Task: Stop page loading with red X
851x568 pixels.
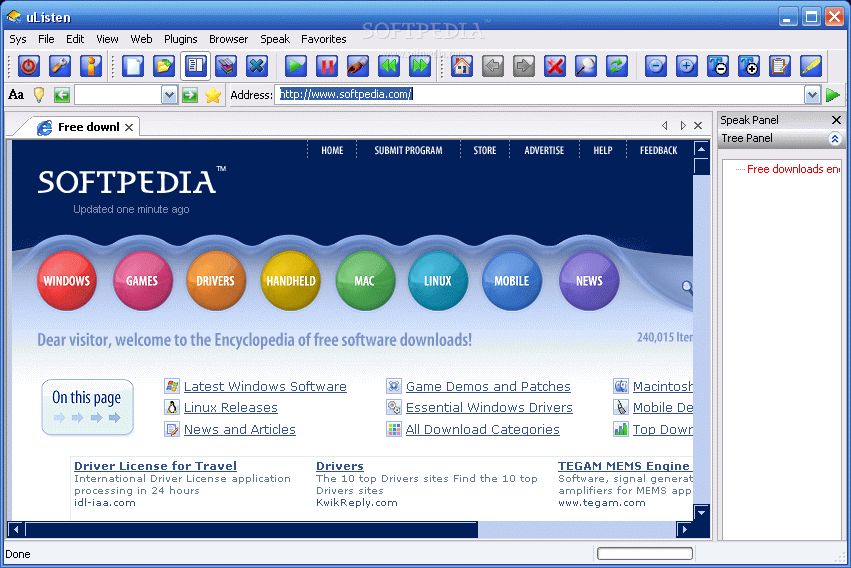Action: [555, 66]
